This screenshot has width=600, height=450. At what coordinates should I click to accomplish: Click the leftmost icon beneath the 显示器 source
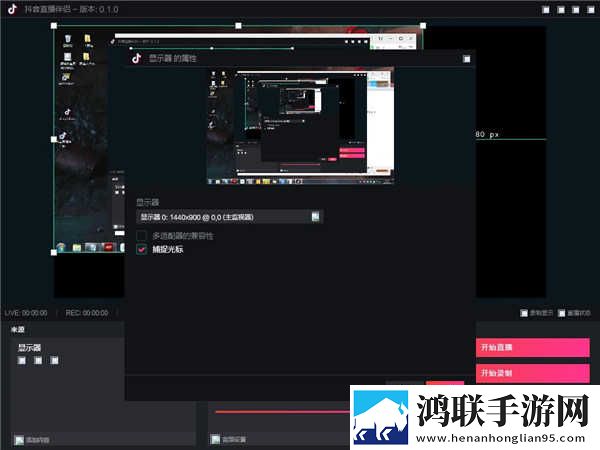coord(22,360)
